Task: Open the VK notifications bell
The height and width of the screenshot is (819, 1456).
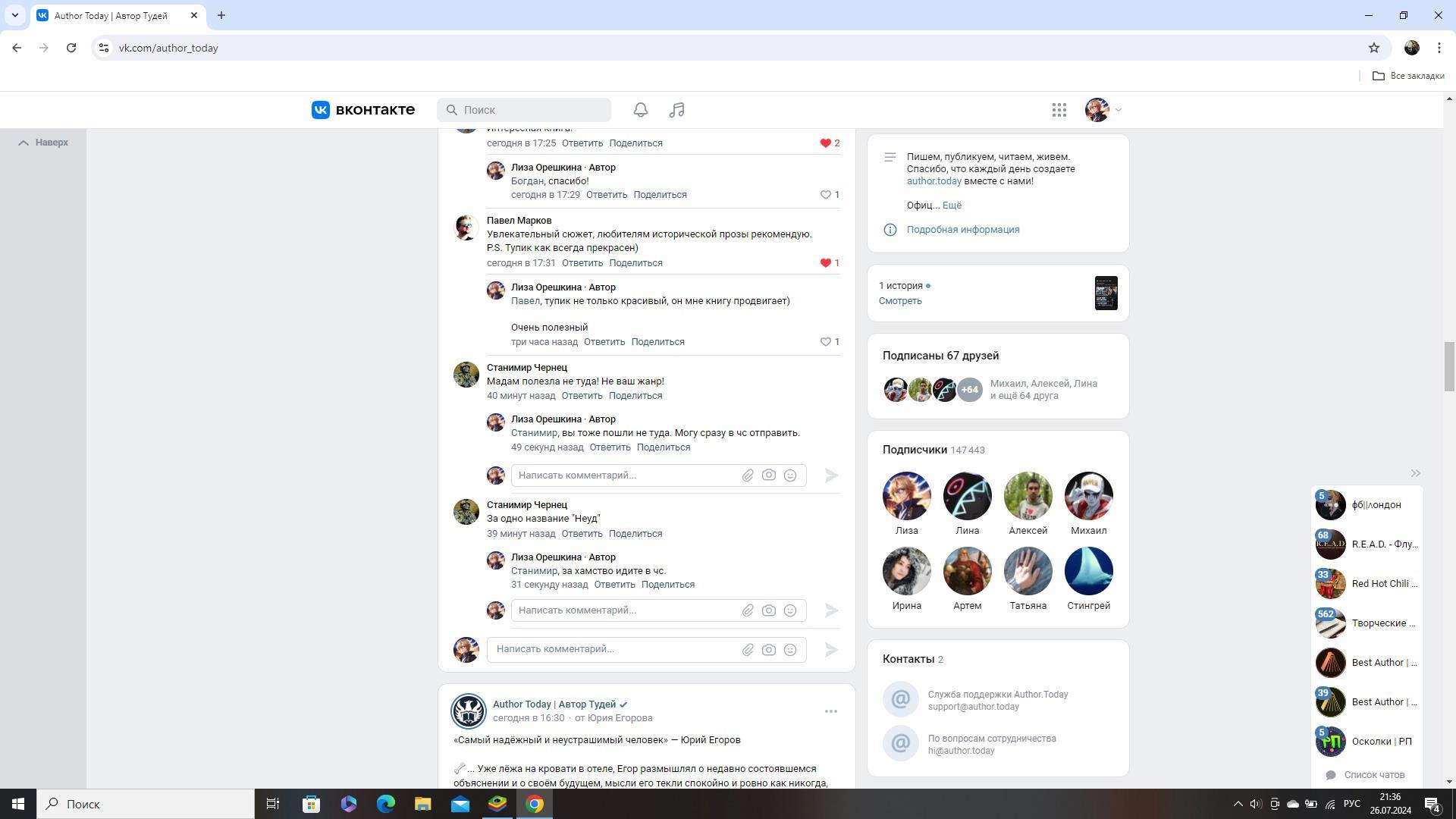Action: click(x=641, y=110)
